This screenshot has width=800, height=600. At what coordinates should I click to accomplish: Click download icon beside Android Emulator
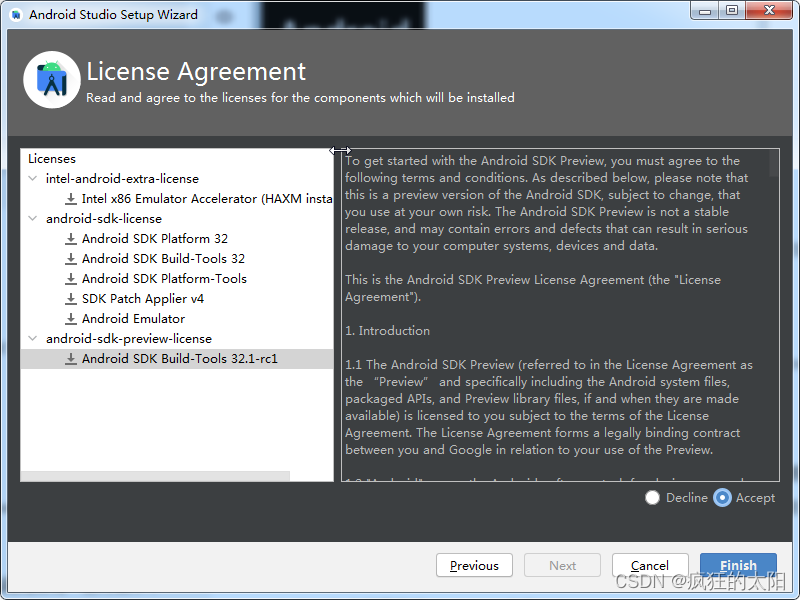tap(71, 319)
